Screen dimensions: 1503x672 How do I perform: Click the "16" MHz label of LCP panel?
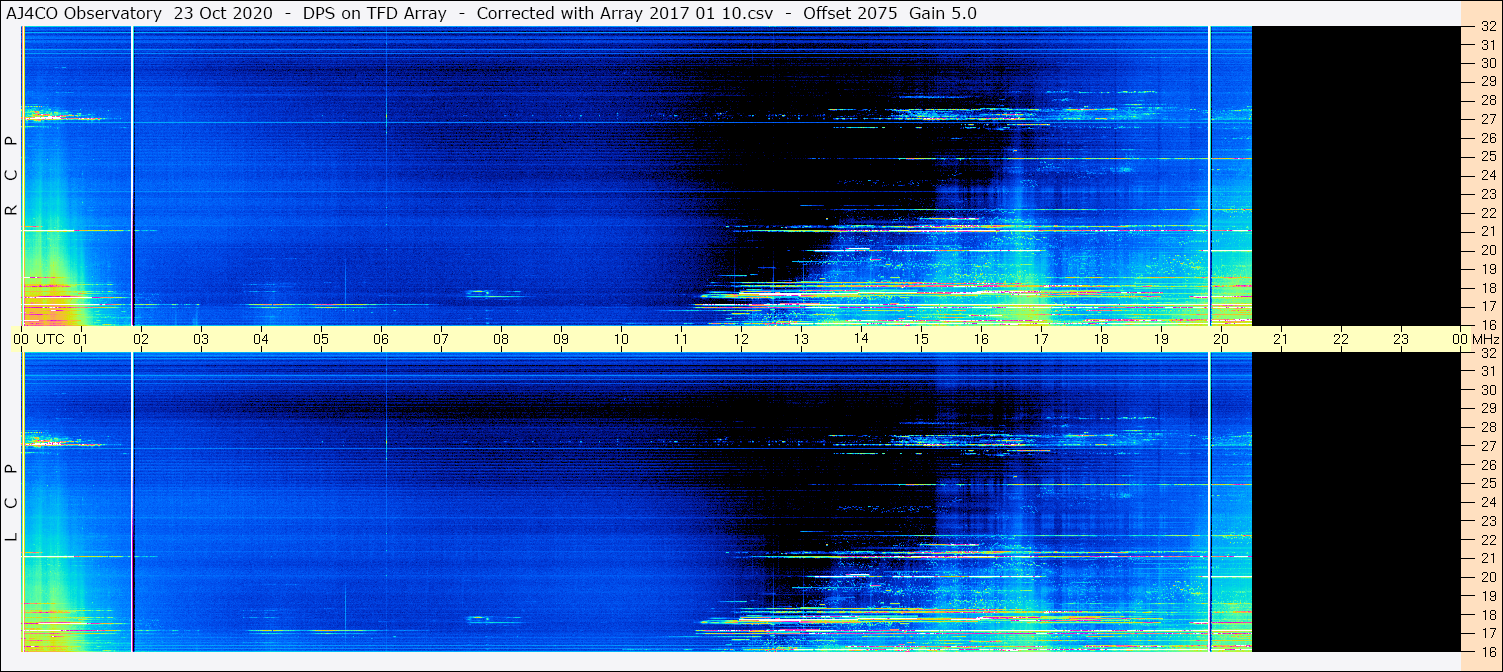[x=1487, y=651]
